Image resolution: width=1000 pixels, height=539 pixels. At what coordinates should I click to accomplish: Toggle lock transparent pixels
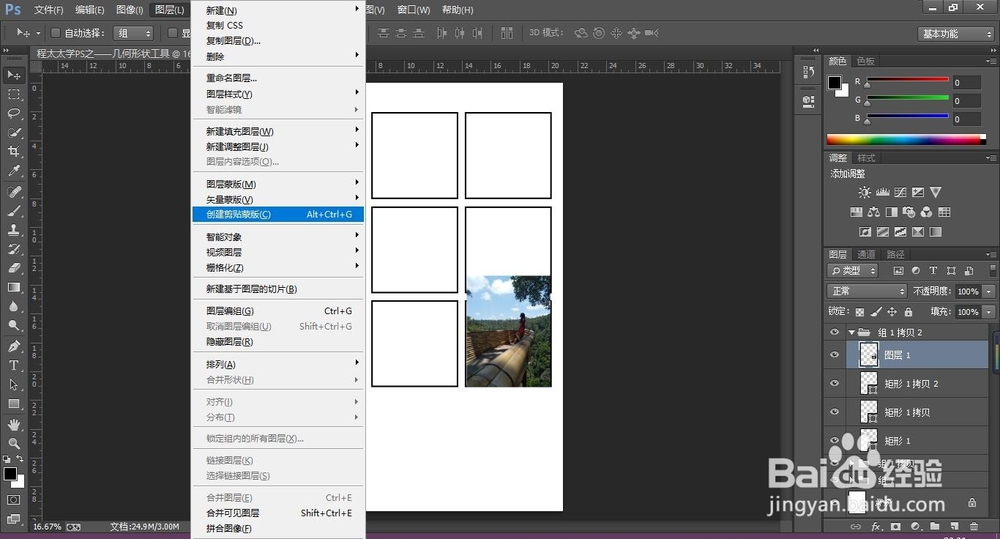860,312
